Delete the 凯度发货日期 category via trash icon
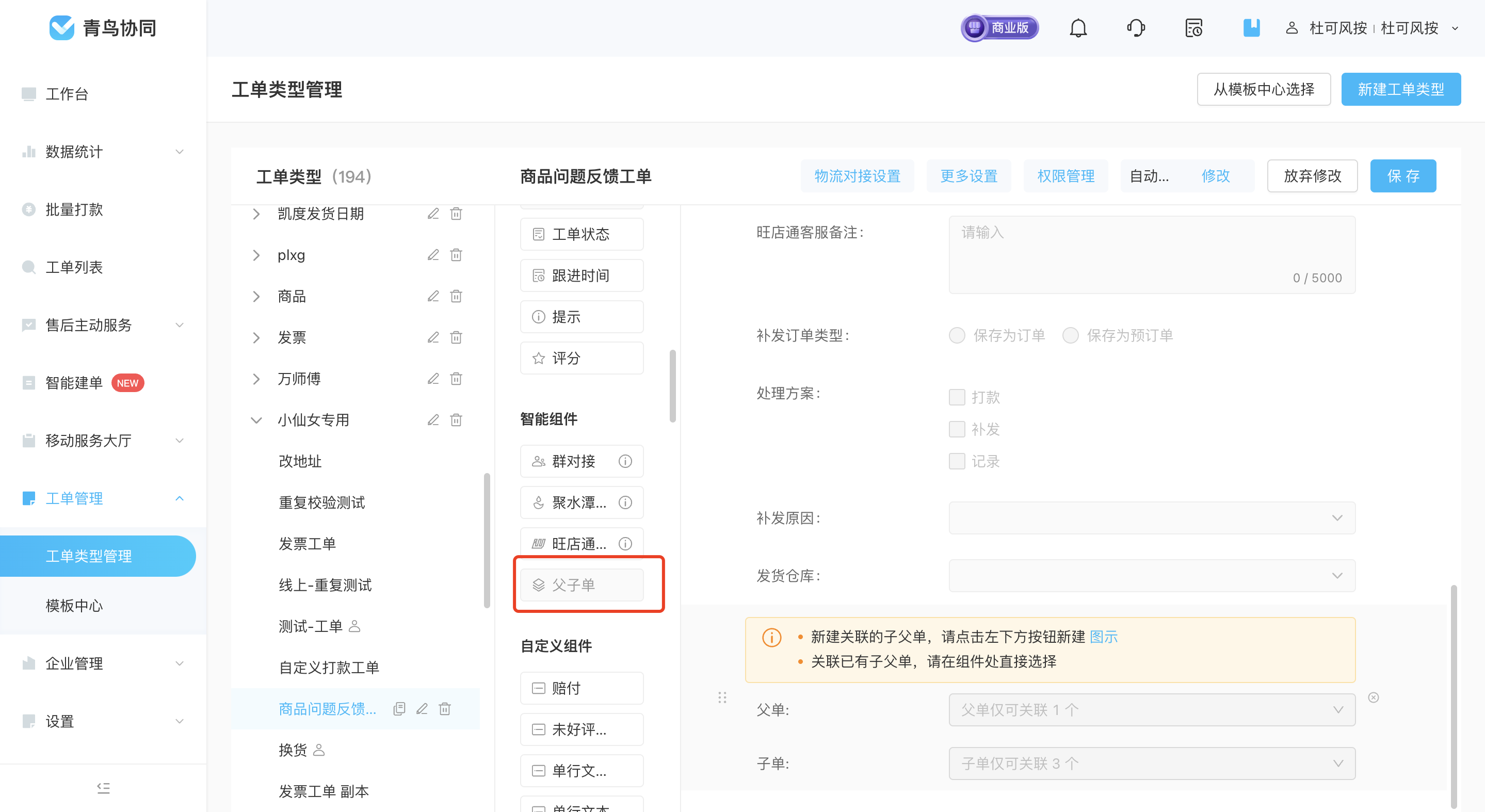The height and width of the screenshot is (812, 1485). click(456, 214)
